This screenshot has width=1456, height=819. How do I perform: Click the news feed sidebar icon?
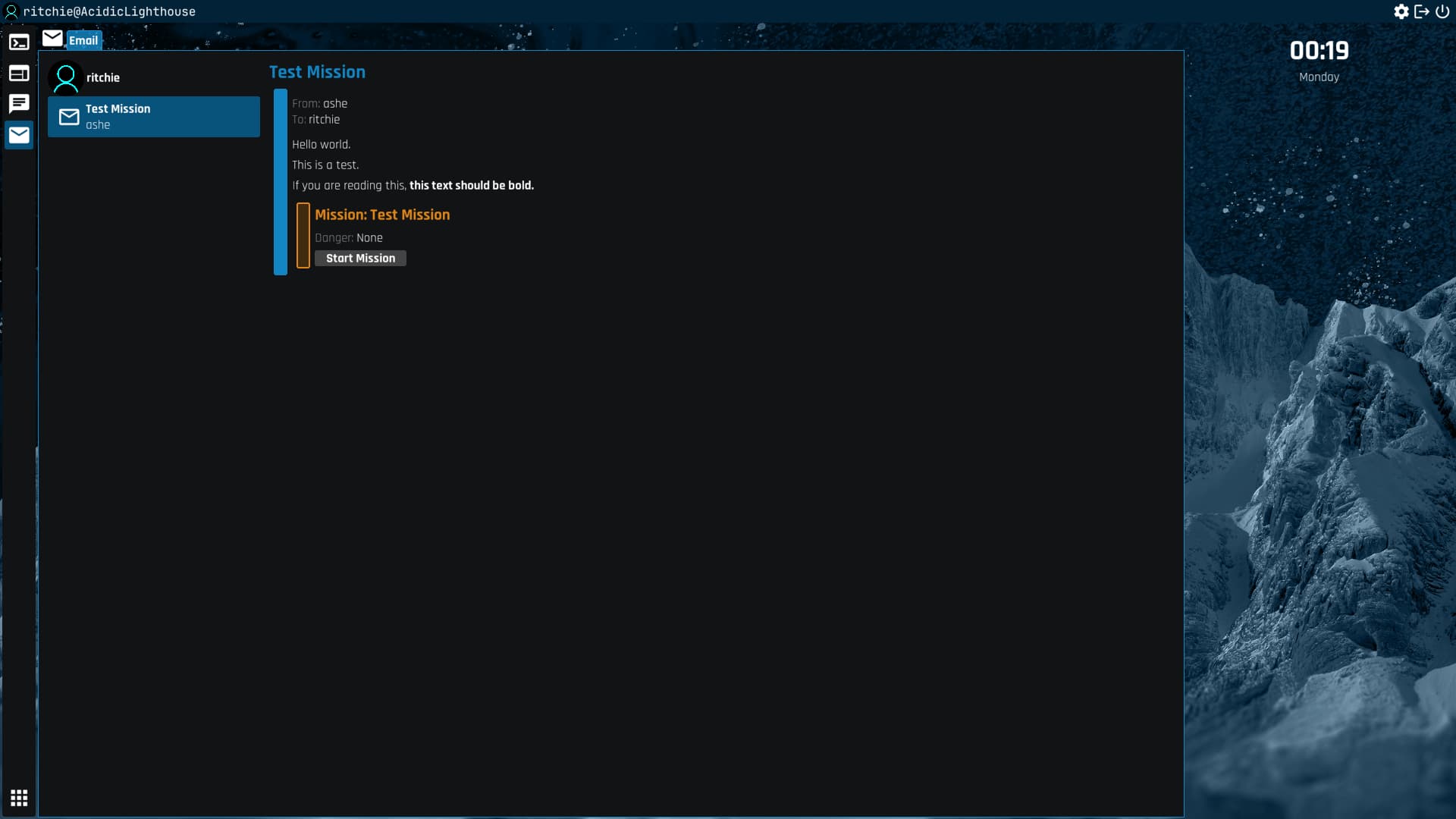(19, 73)
